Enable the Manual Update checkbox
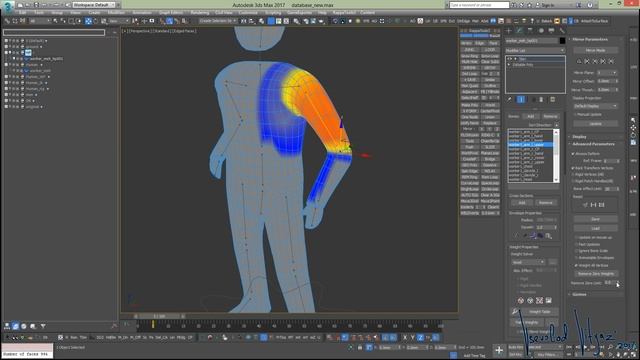The width and height of the screenshot is (640, 360). point(576,115)
